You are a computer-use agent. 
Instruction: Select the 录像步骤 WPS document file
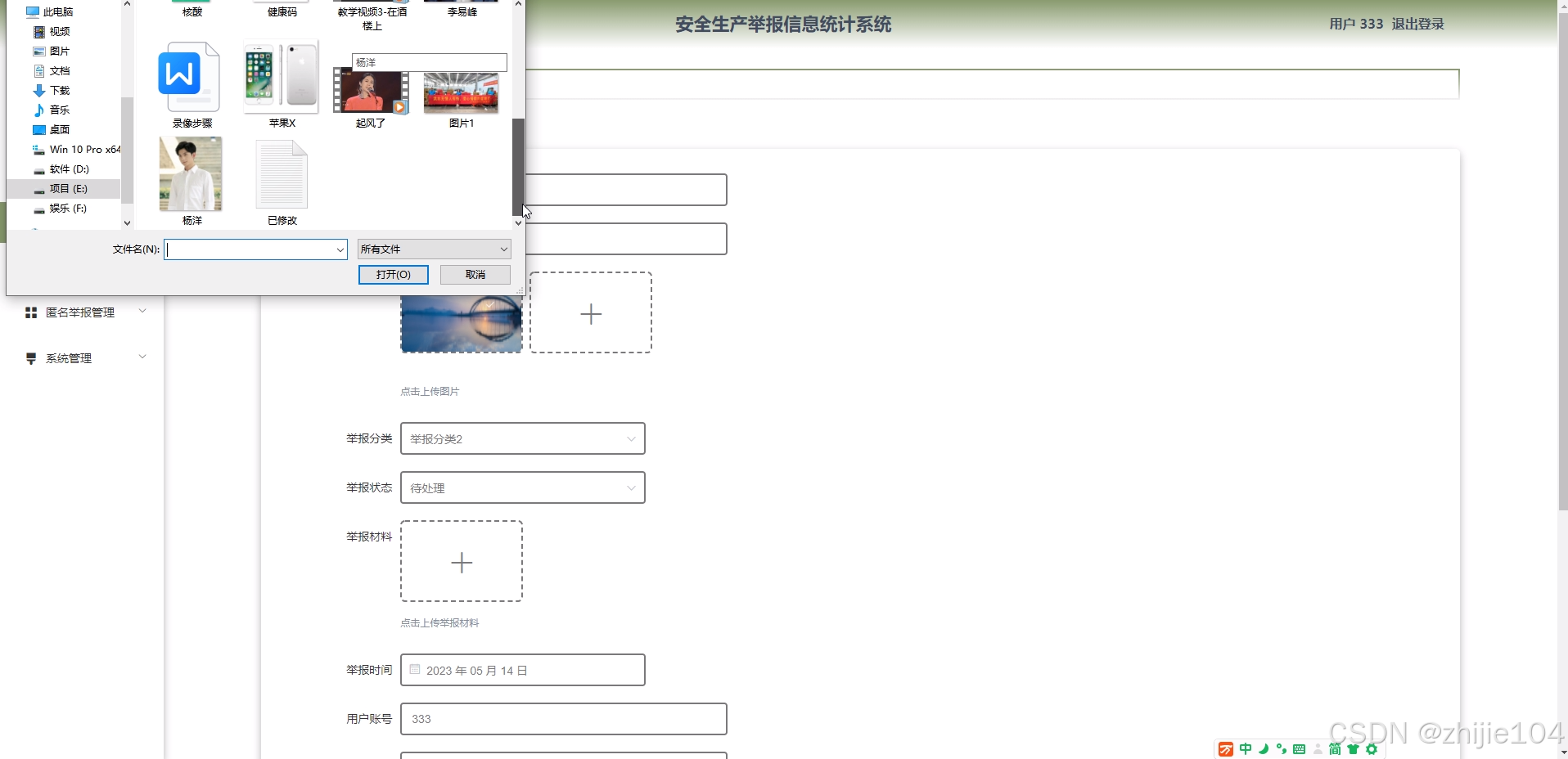pos(191,85)
